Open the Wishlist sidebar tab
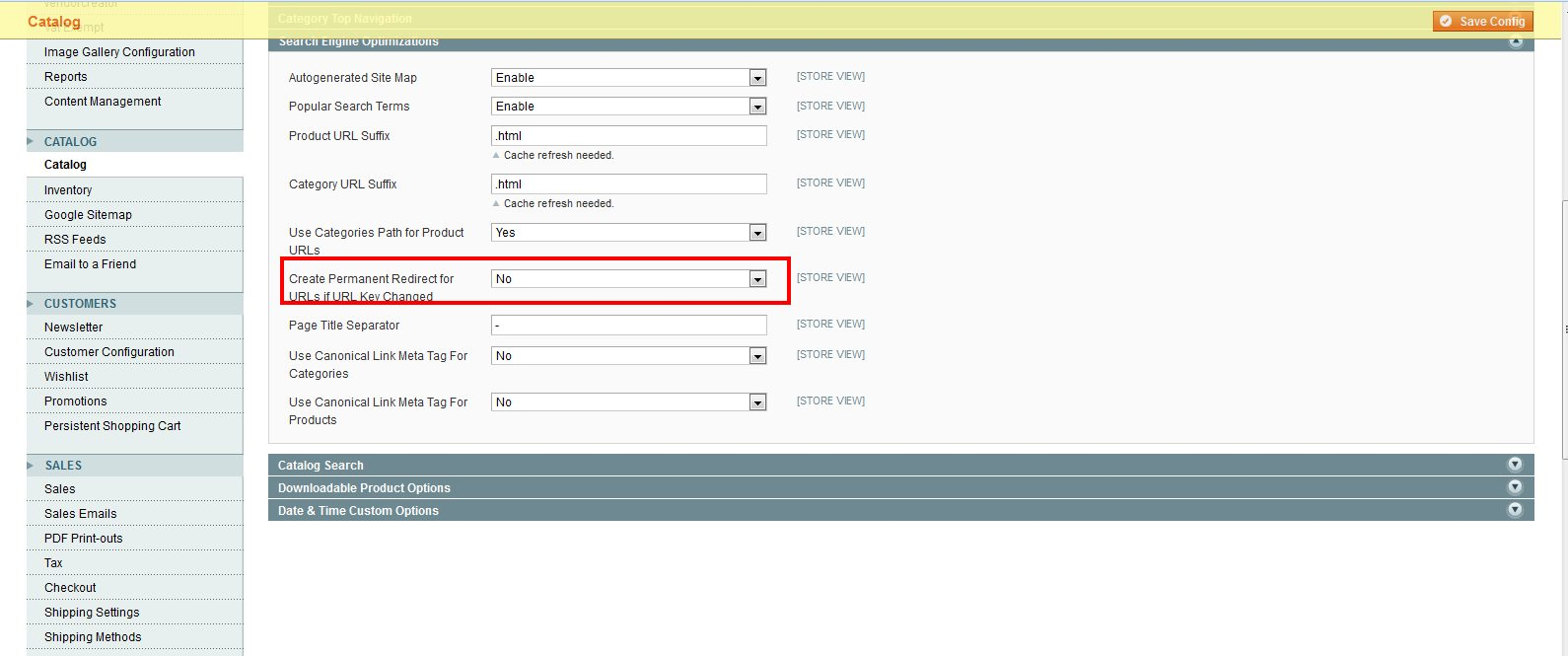 click(134, 377)
